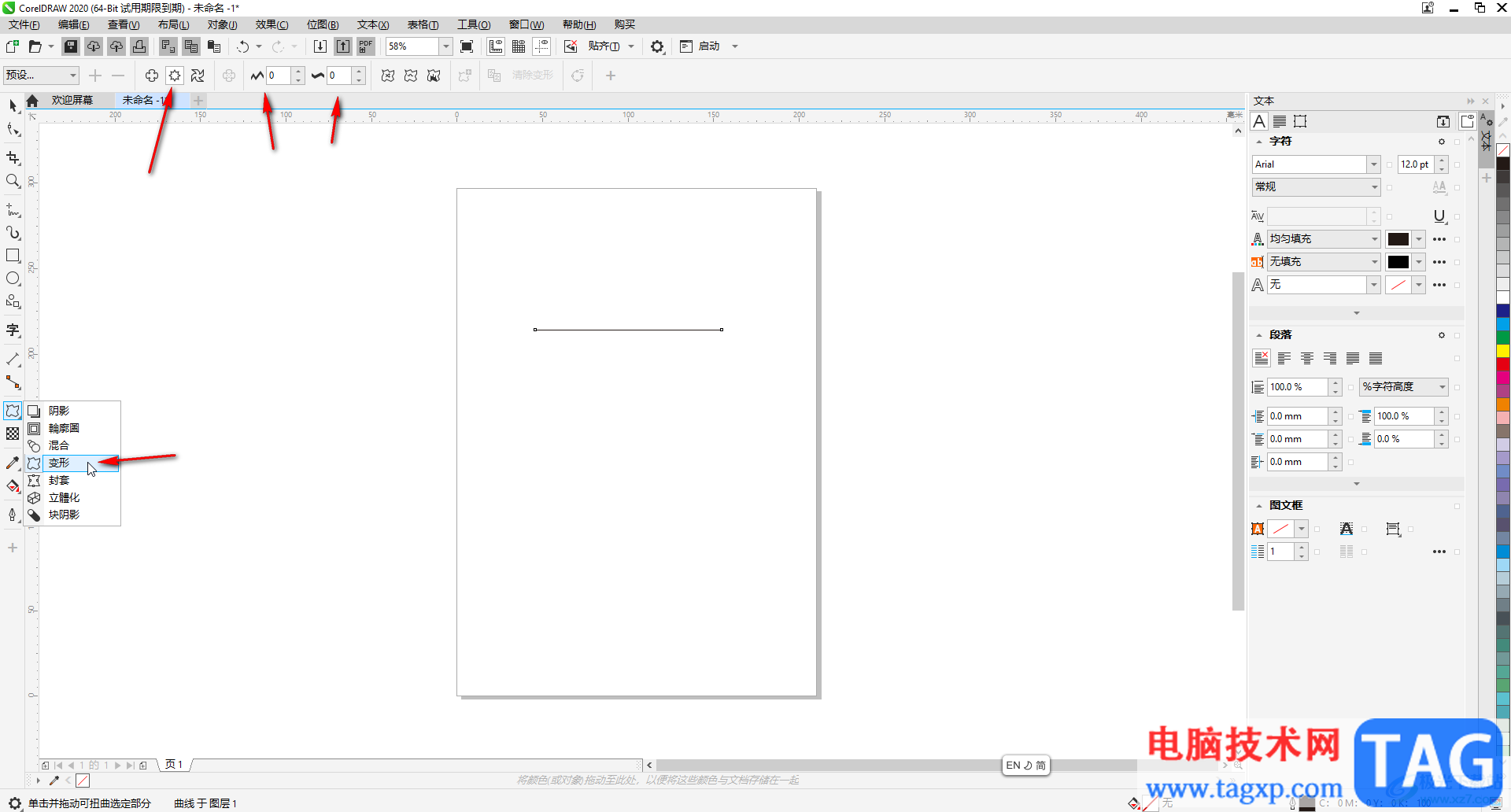Add a new document tab with plus

pos(198,101)
